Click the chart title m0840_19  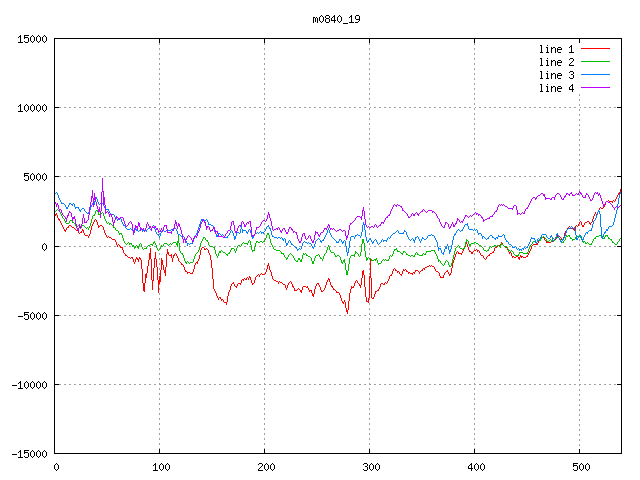click(336, 19)
